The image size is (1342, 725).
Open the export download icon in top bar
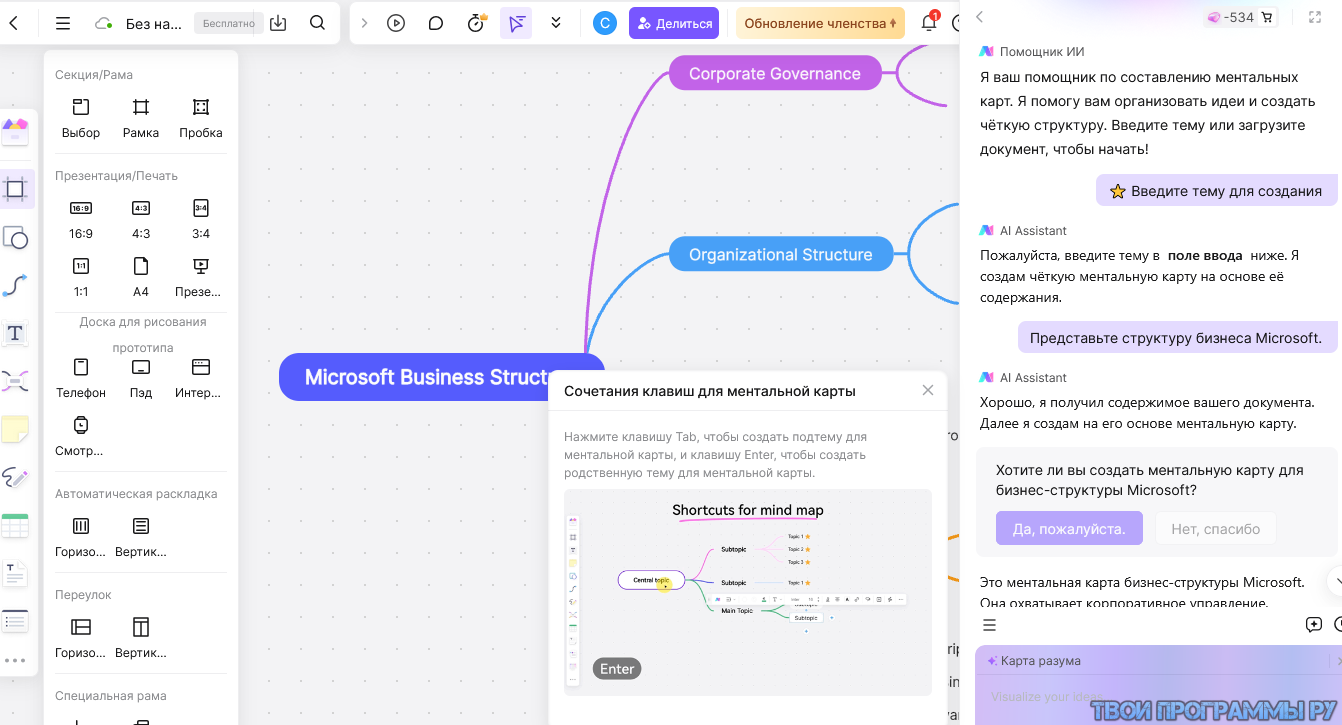click(278, 23)
